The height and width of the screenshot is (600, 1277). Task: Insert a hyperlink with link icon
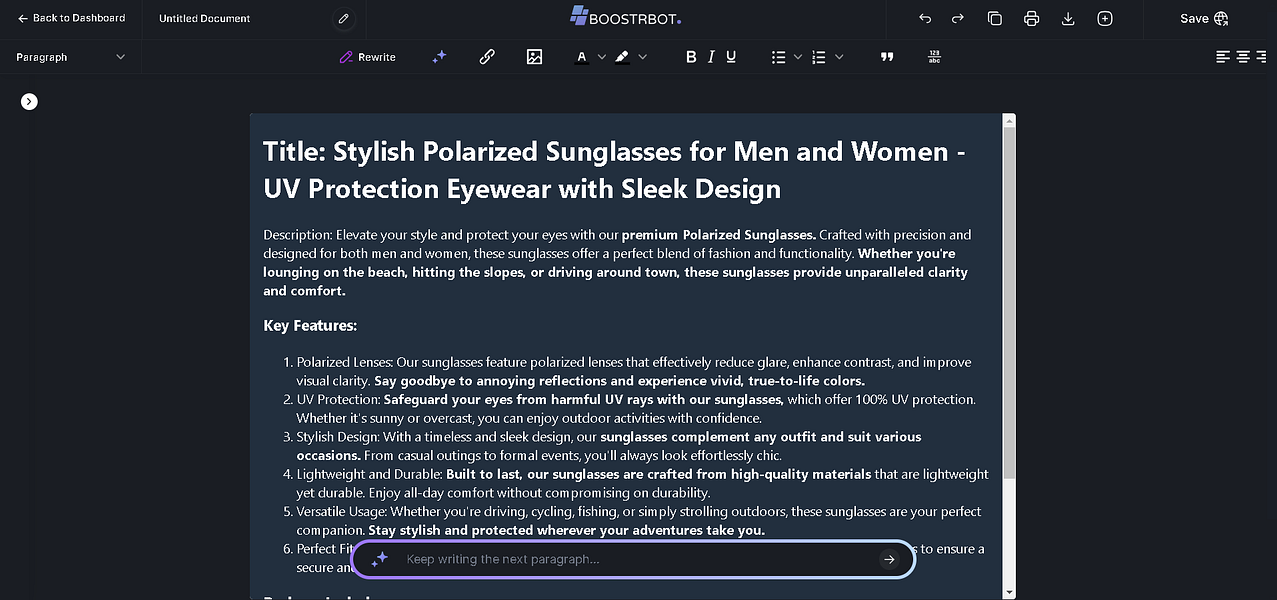coord(487,57)
